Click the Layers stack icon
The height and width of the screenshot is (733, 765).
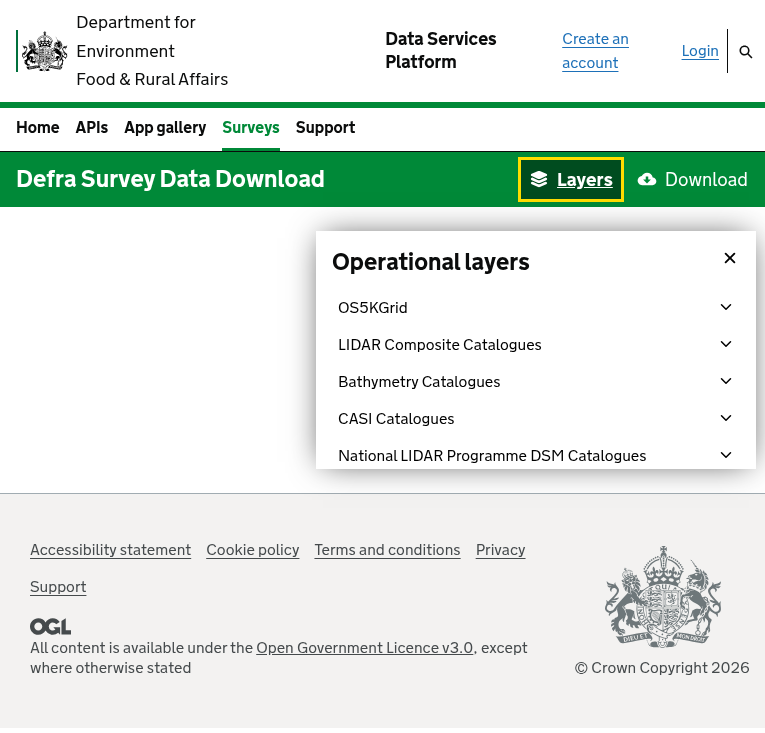[x=539, y=180]
